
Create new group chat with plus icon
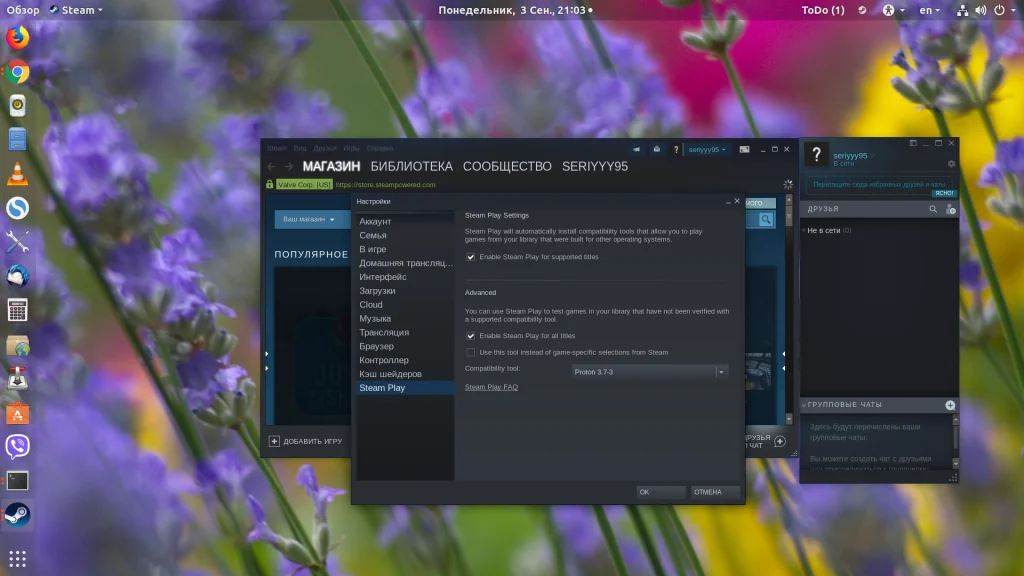950,406
